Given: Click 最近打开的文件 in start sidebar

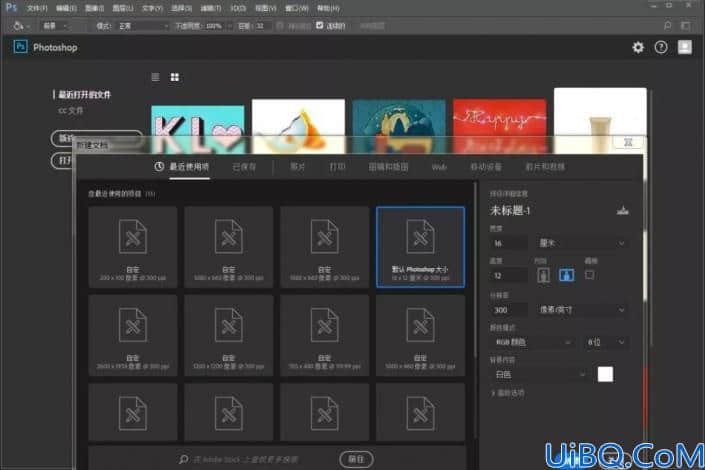Looking at the screenshot, I should click(x=85, y=94).
